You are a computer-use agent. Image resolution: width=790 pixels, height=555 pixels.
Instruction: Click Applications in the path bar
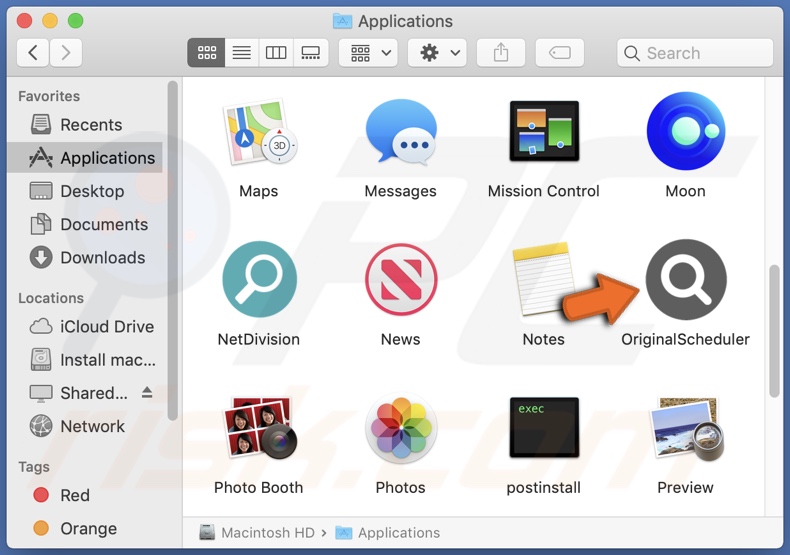click(388, 532)
